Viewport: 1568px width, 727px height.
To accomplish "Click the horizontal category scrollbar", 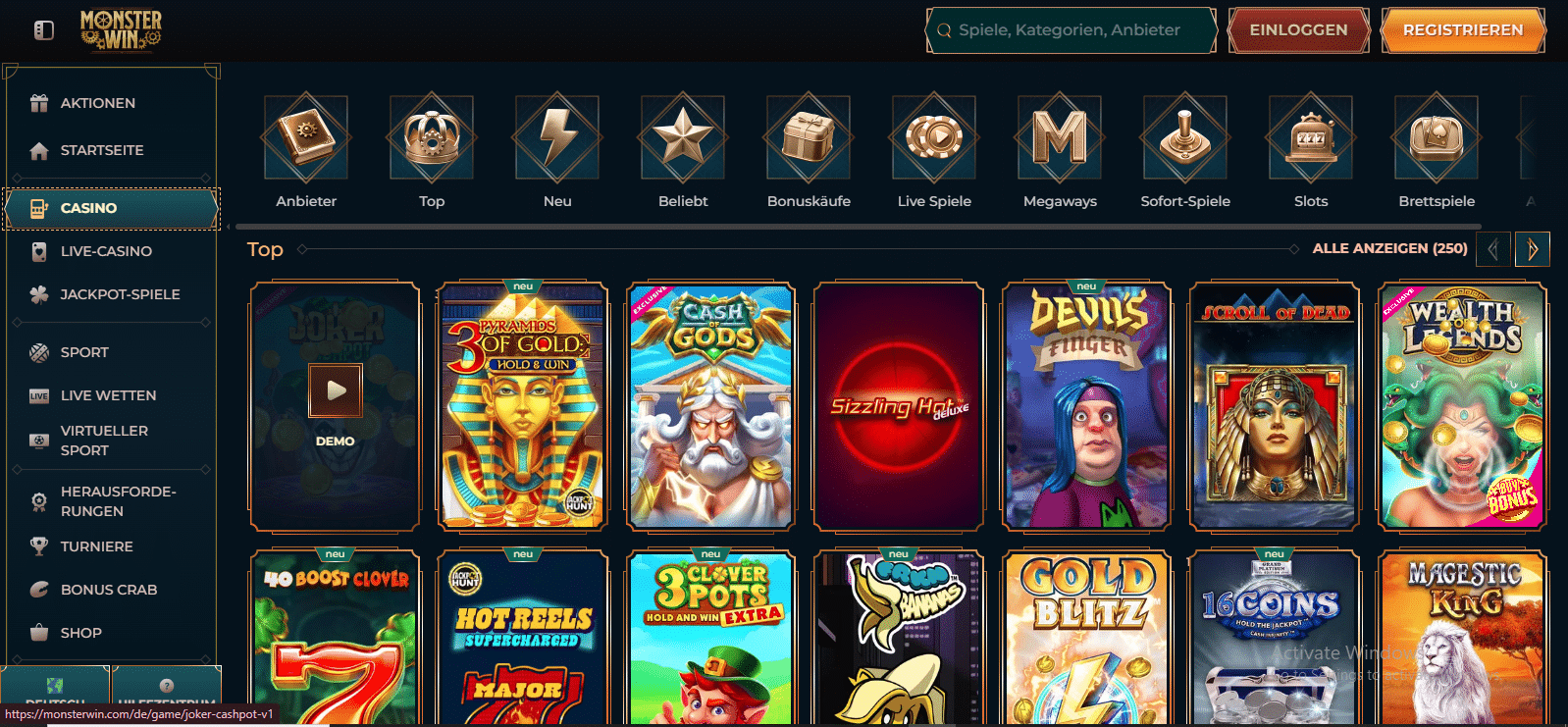I will 726,227.
